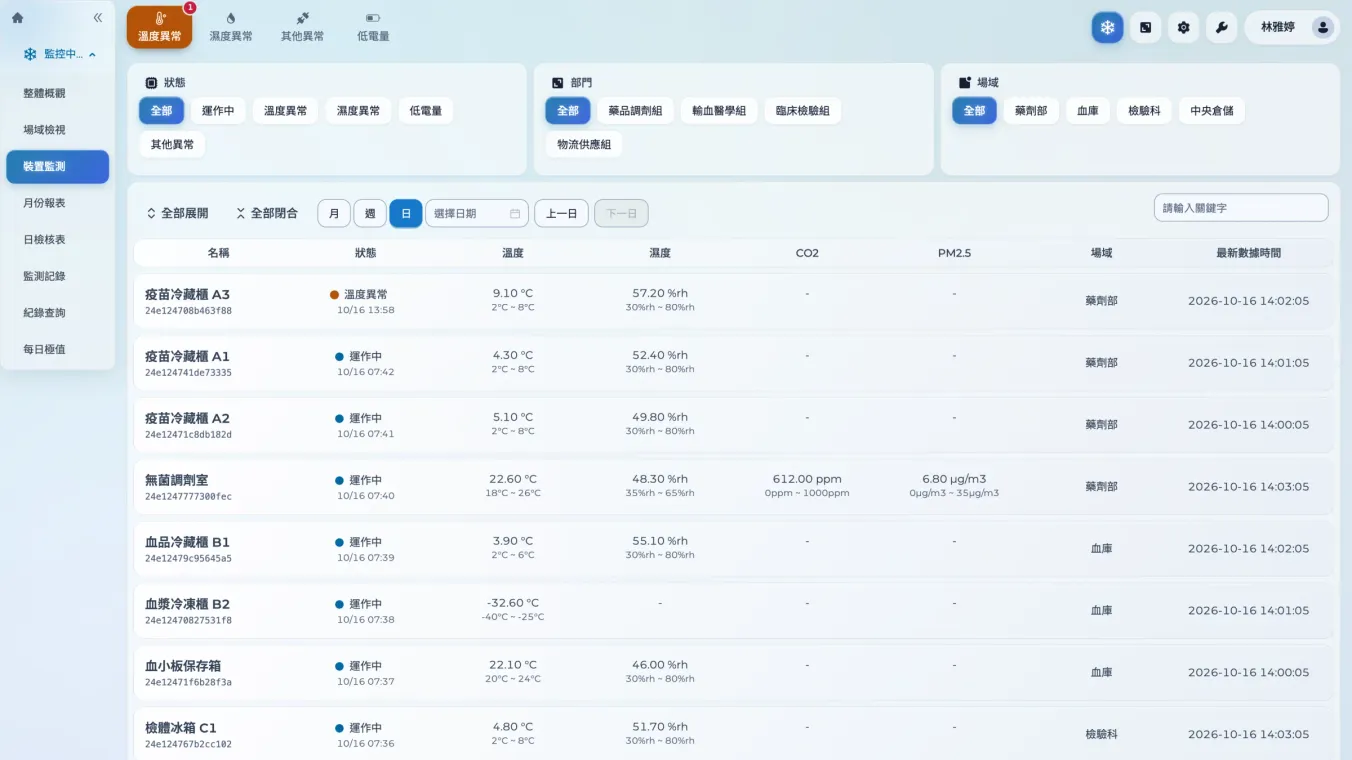Switch to 週 view
The image size is (1352, 760).
coord(370,213)
